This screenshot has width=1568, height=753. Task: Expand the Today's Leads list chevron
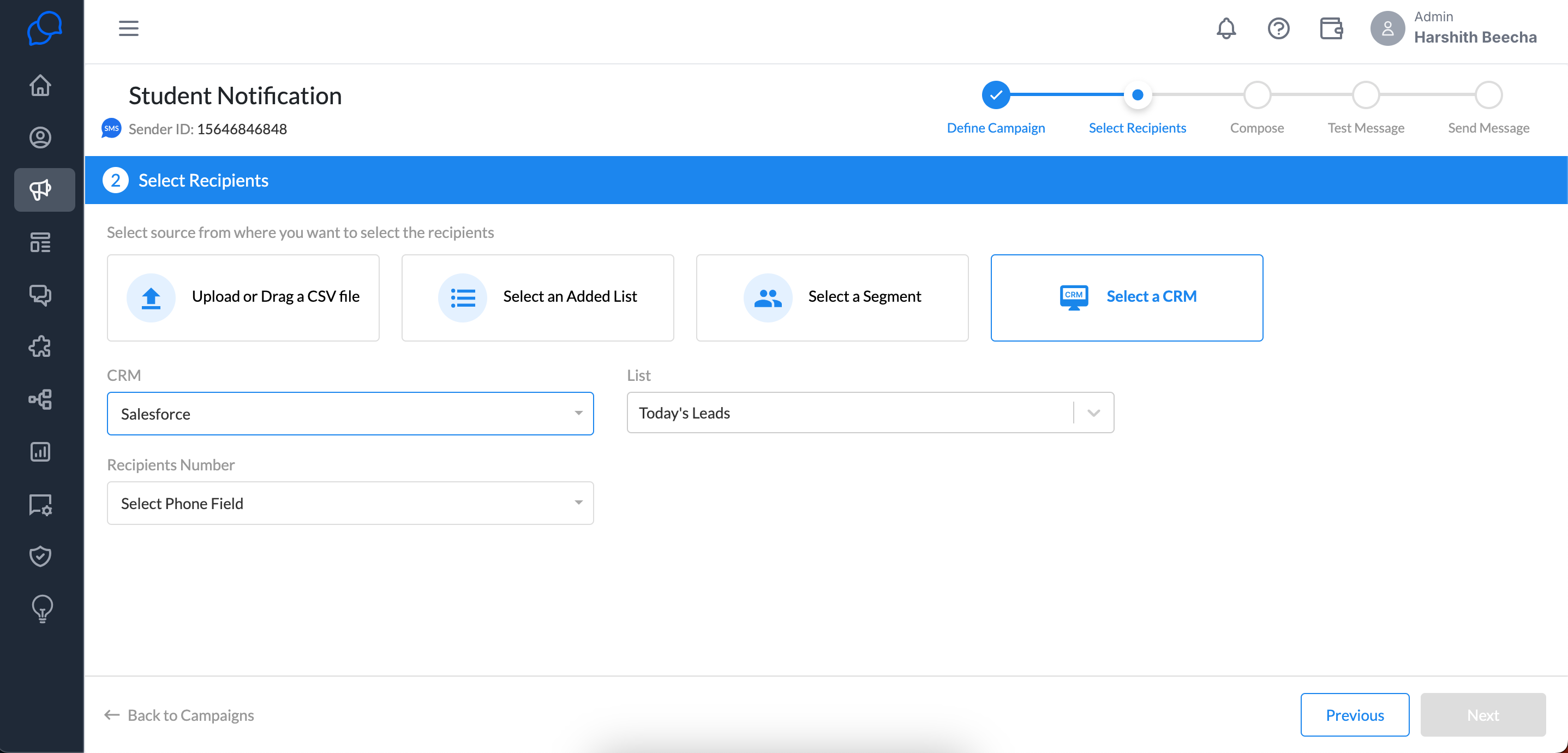(1093, 413)
